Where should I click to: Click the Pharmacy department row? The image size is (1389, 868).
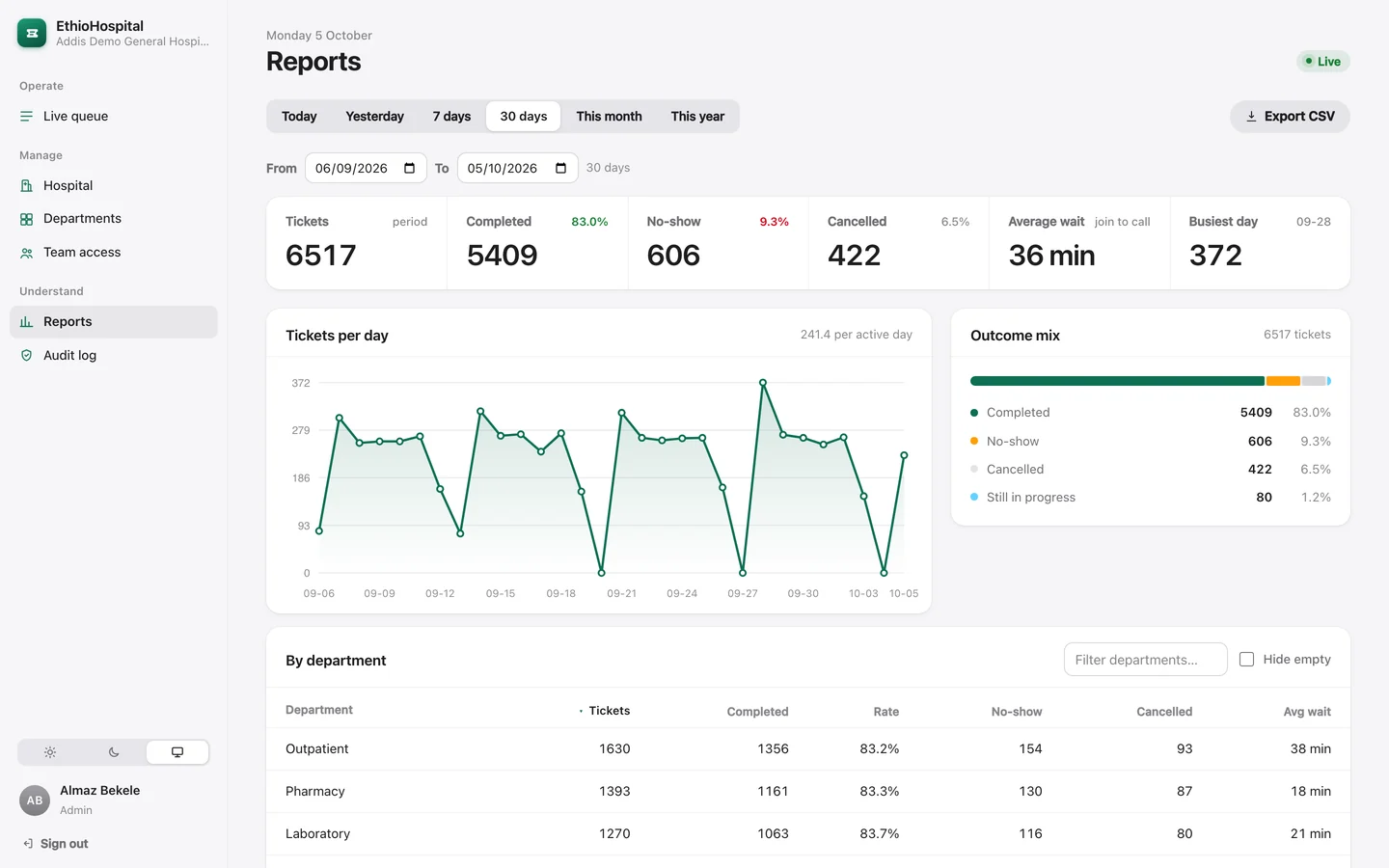click(808, 792)
